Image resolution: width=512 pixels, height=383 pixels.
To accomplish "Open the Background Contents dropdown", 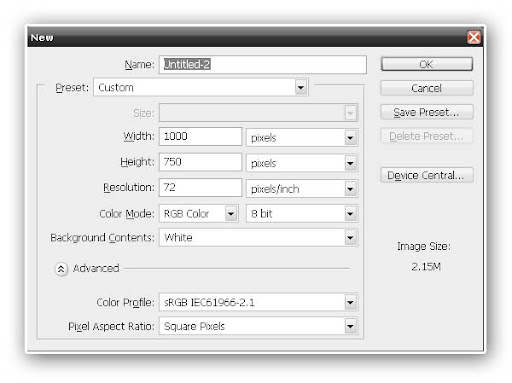I will point(258,237).
